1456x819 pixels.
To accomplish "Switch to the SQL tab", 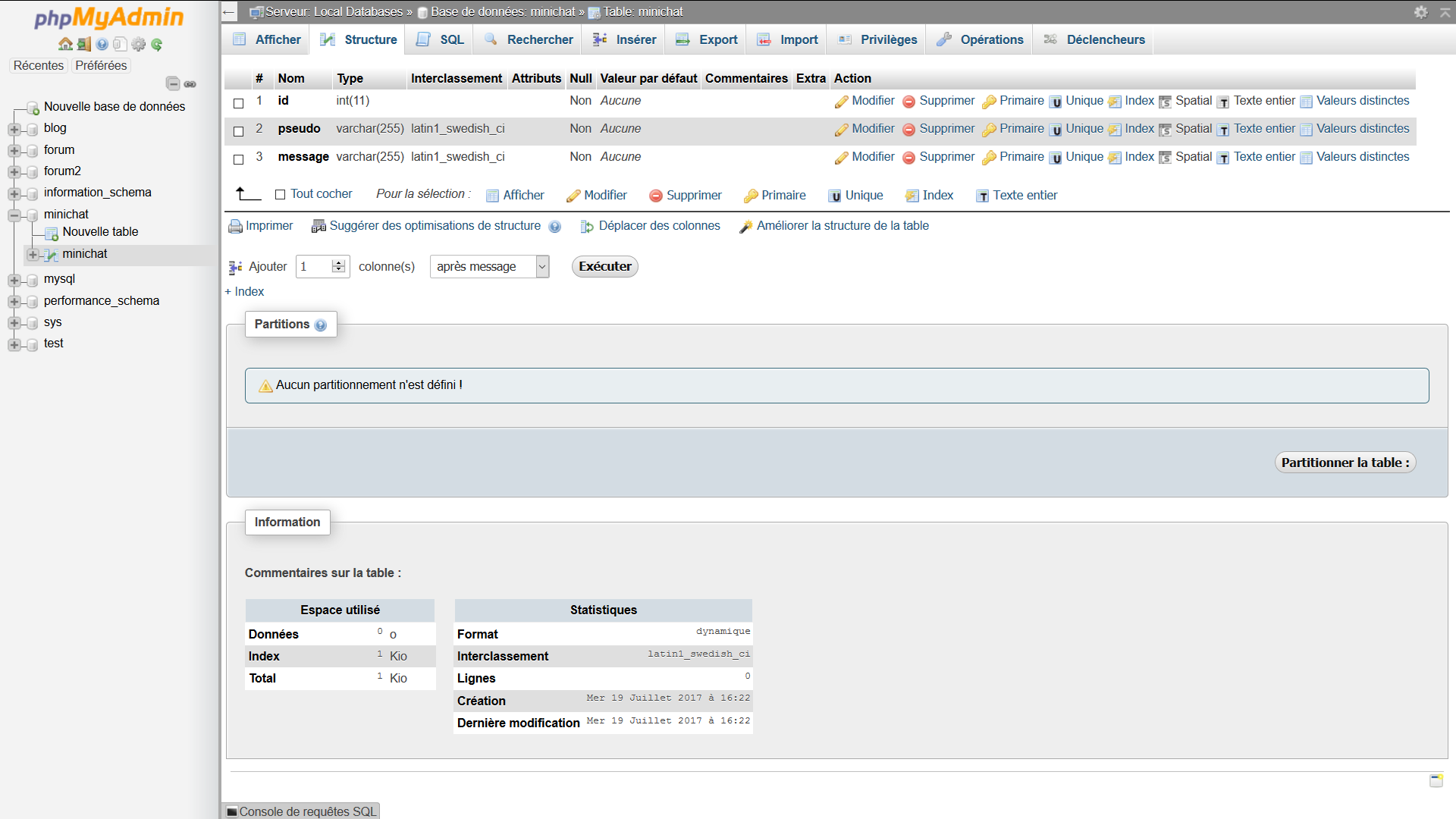I will point(440,39).
